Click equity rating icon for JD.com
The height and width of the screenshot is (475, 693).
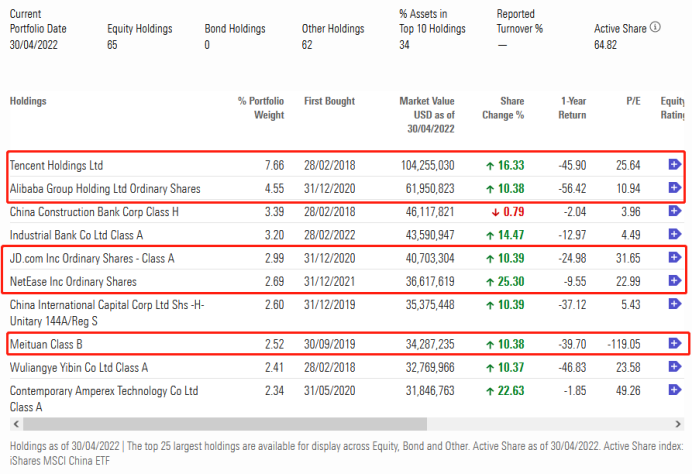click(674, 259)
